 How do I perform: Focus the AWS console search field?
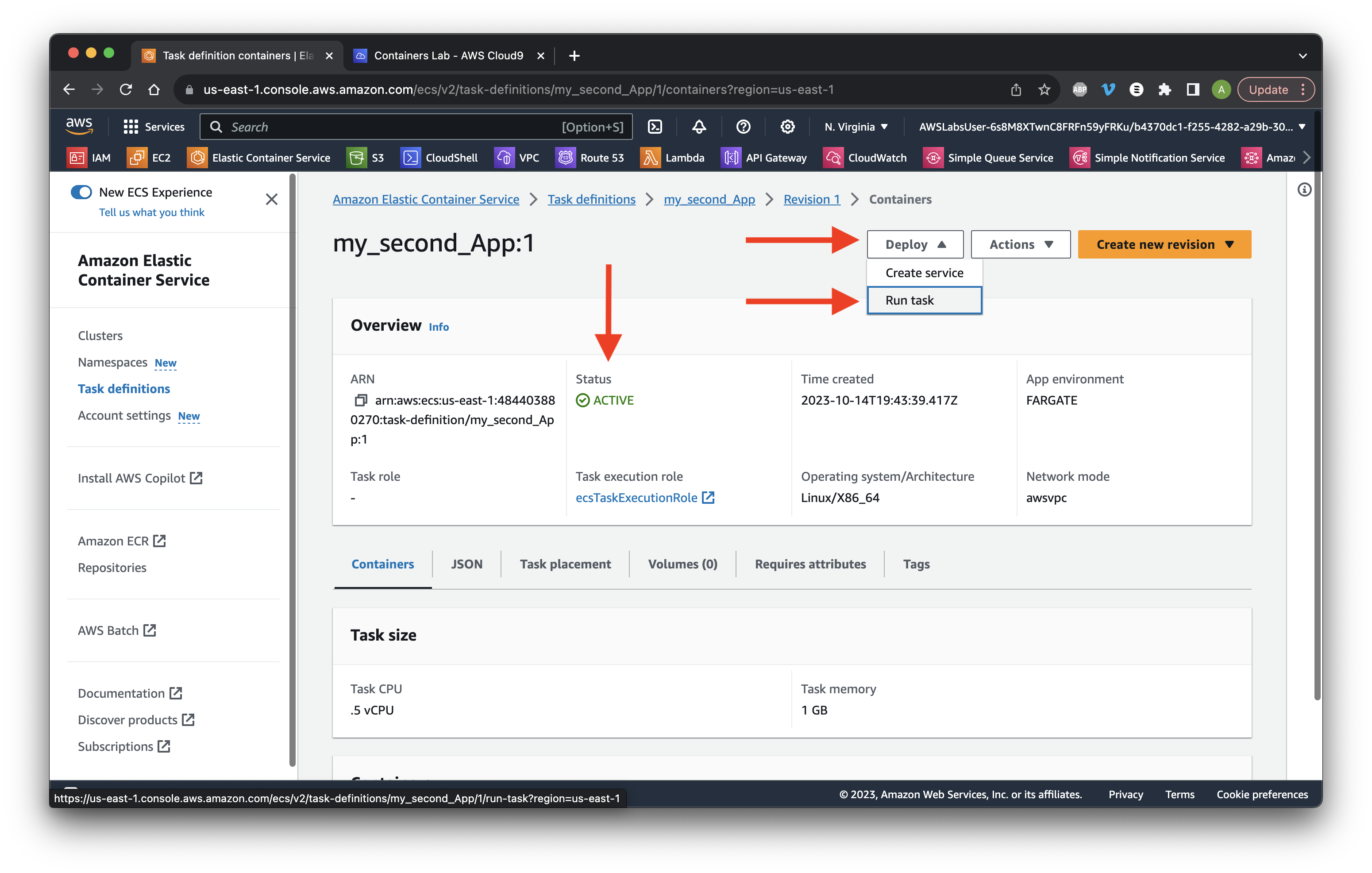click(x=416, y=127)
